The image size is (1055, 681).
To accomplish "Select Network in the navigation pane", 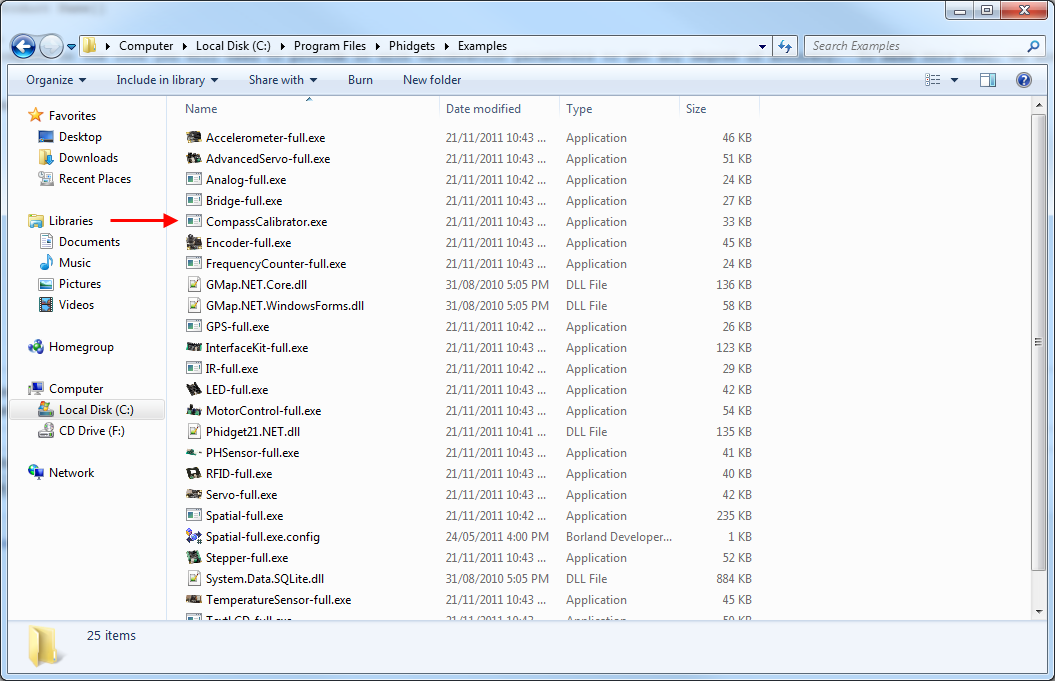I will [71, 473].
